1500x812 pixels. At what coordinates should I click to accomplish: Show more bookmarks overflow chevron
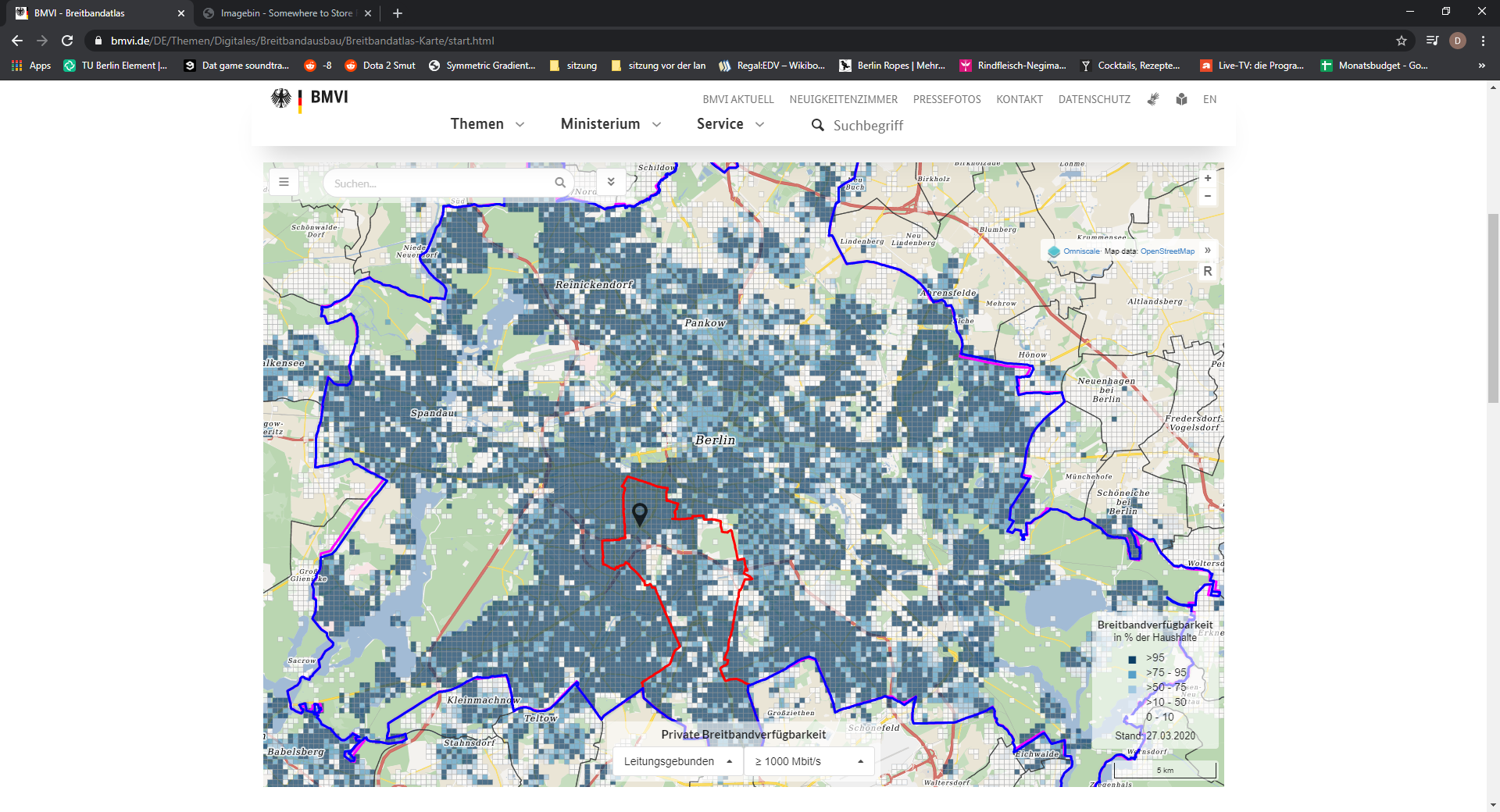[1481, 66]
